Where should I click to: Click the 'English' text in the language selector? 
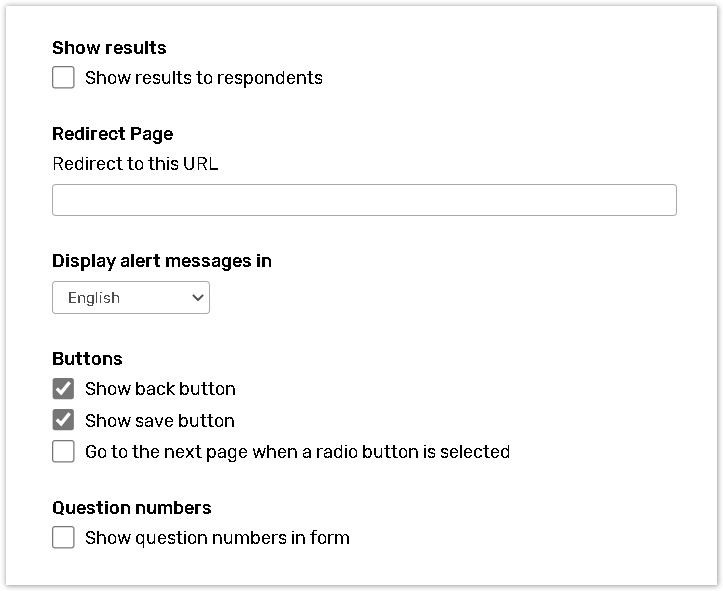pyautogui.click(x=94, y=298)
